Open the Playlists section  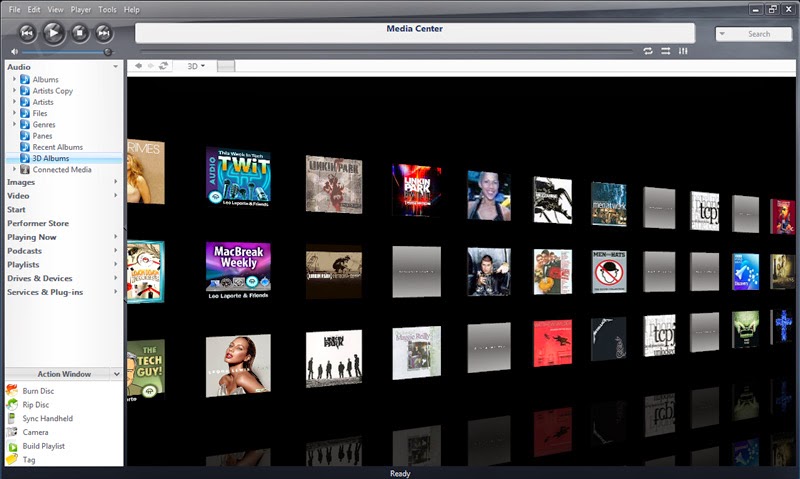[x=23, y=265]
